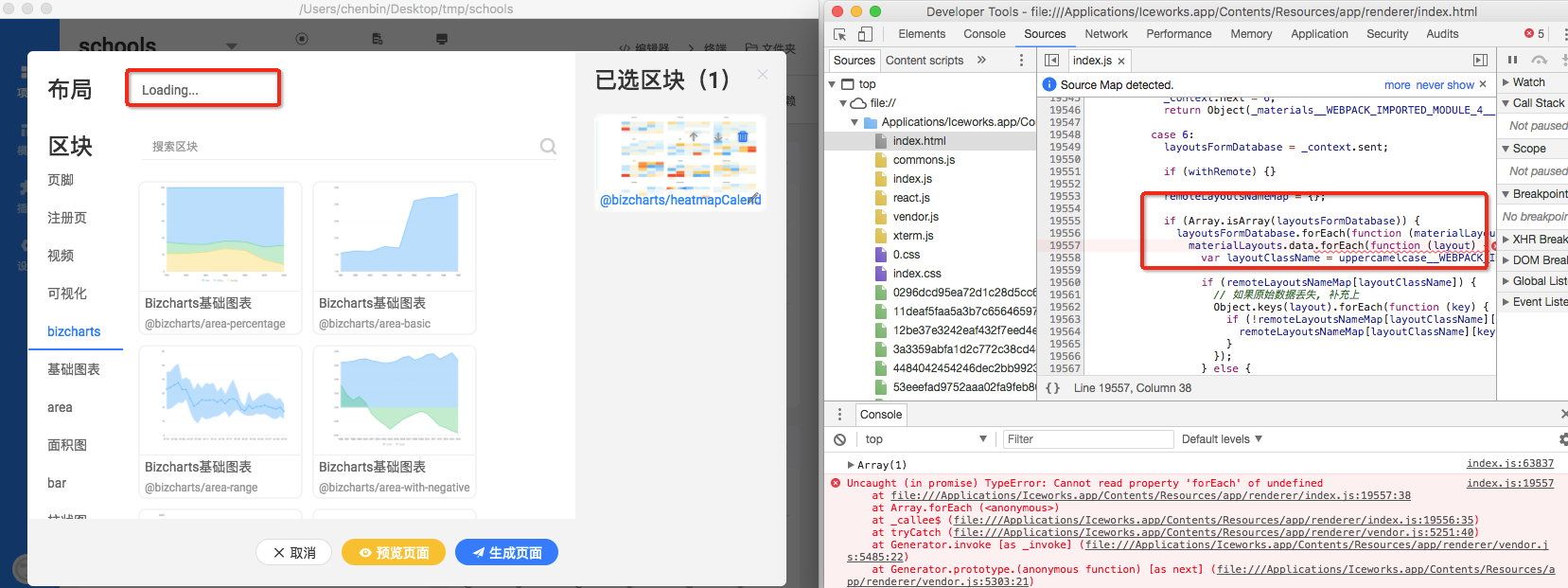Screen dimensions: 1568x588
Task: Move selected heatmap block down
Action: (718, 137)
